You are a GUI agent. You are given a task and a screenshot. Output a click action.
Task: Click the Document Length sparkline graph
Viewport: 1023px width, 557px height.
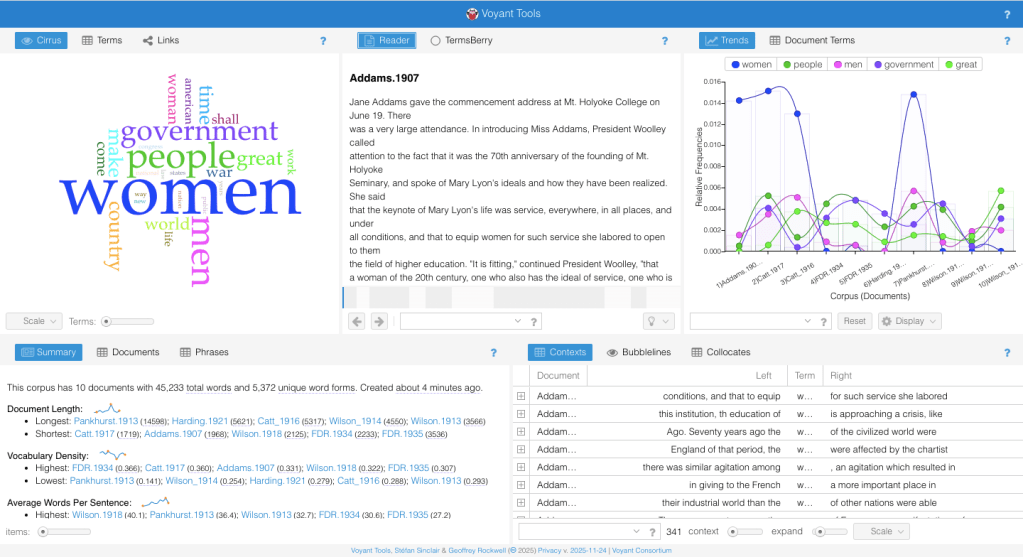click(x=109, y=408)
